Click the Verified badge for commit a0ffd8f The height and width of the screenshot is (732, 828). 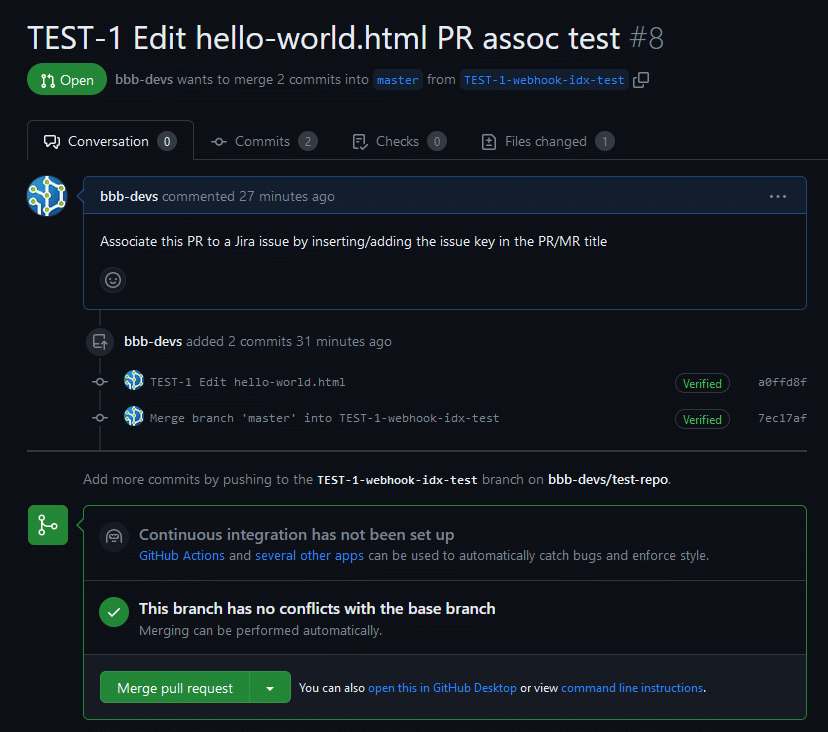(702, 383)
